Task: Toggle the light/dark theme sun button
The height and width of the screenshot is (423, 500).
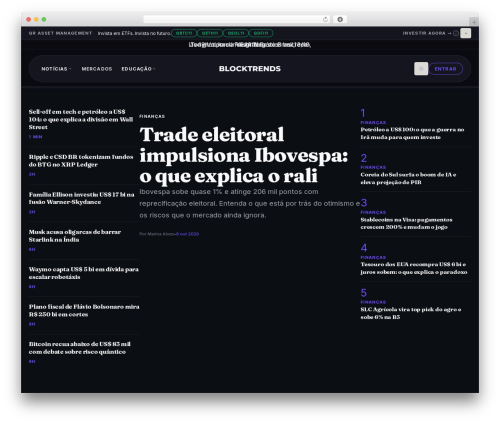Action: click(421, 69)
